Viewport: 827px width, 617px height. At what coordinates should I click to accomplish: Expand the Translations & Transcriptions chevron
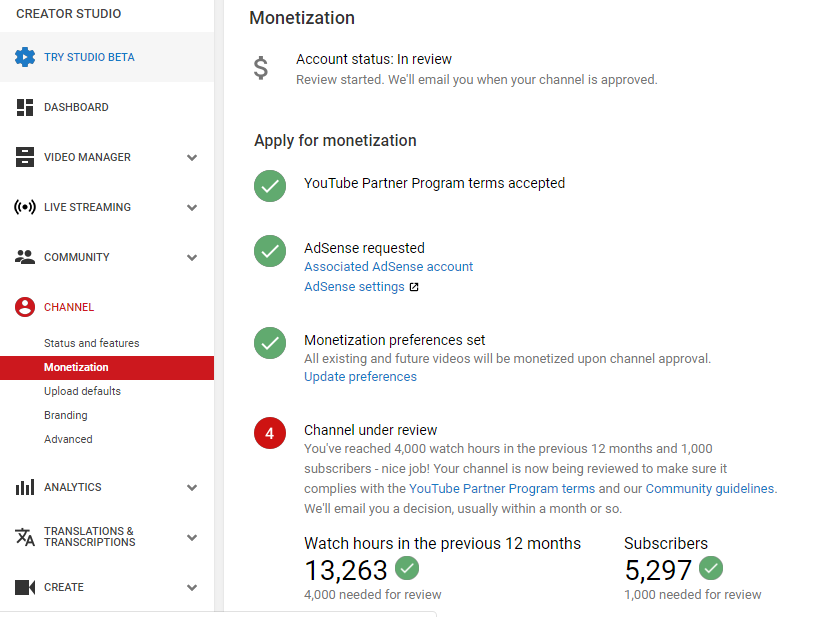pyautogui.click(x=192, y=537)
